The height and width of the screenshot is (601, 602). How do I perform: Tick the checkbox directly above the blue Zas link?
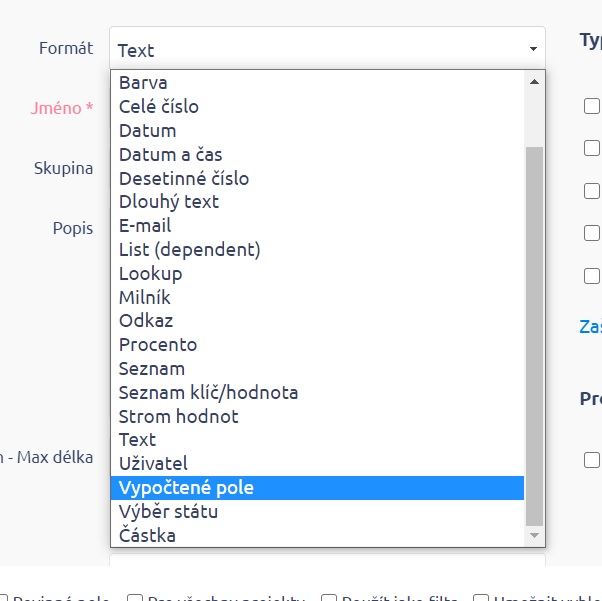click(592, 276)
